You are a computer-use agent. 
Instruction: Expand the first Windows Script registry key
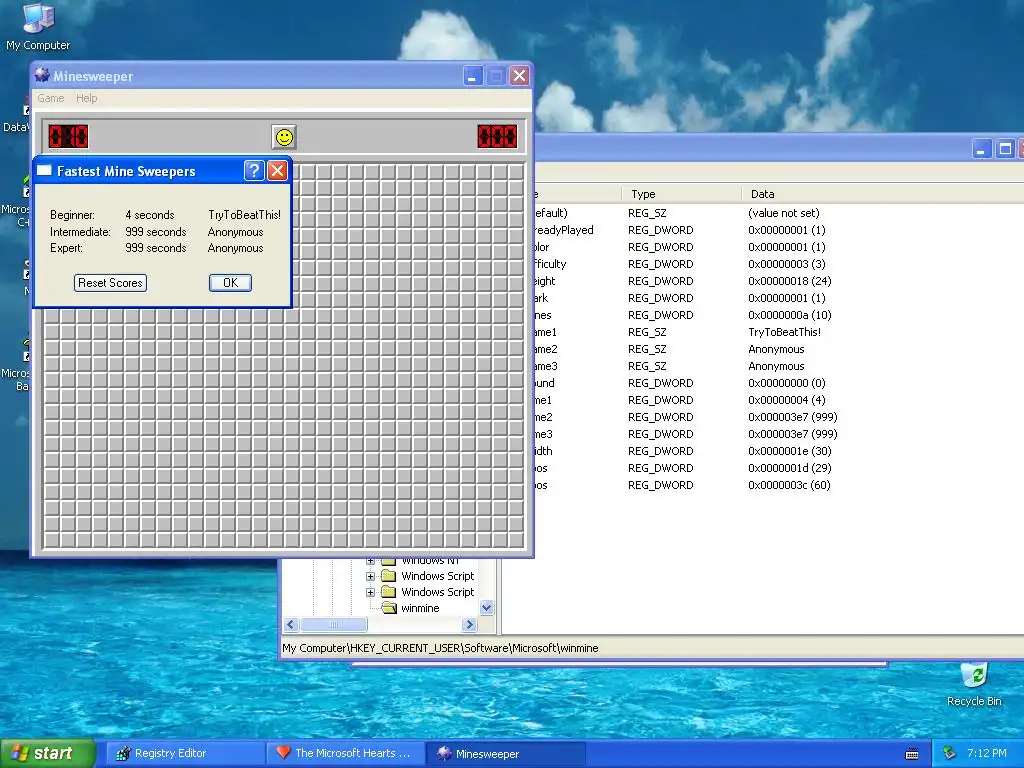tap(370, 576)
